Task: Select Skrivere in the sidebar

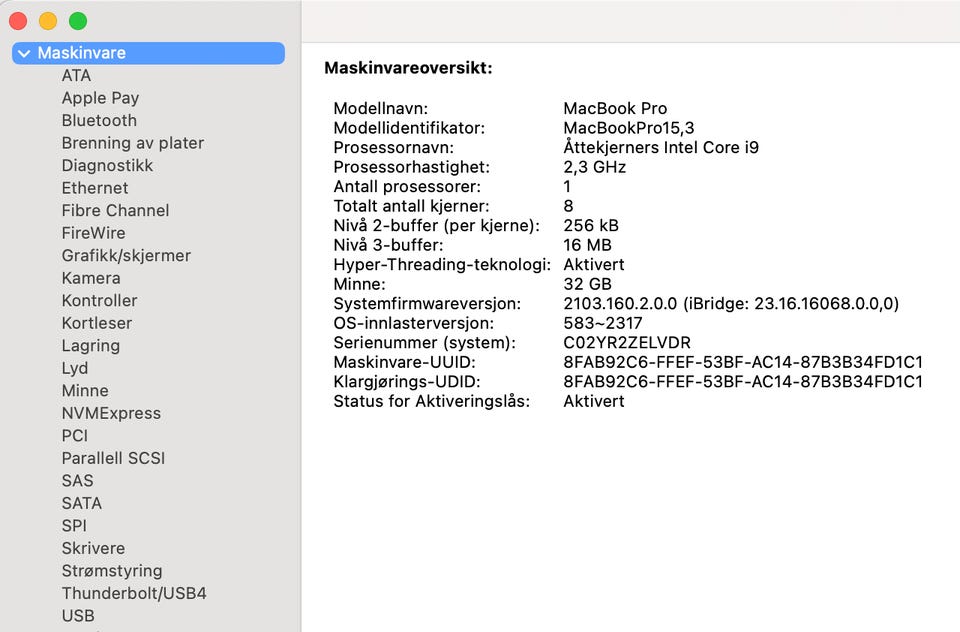Action: click(x=93, y=549)
